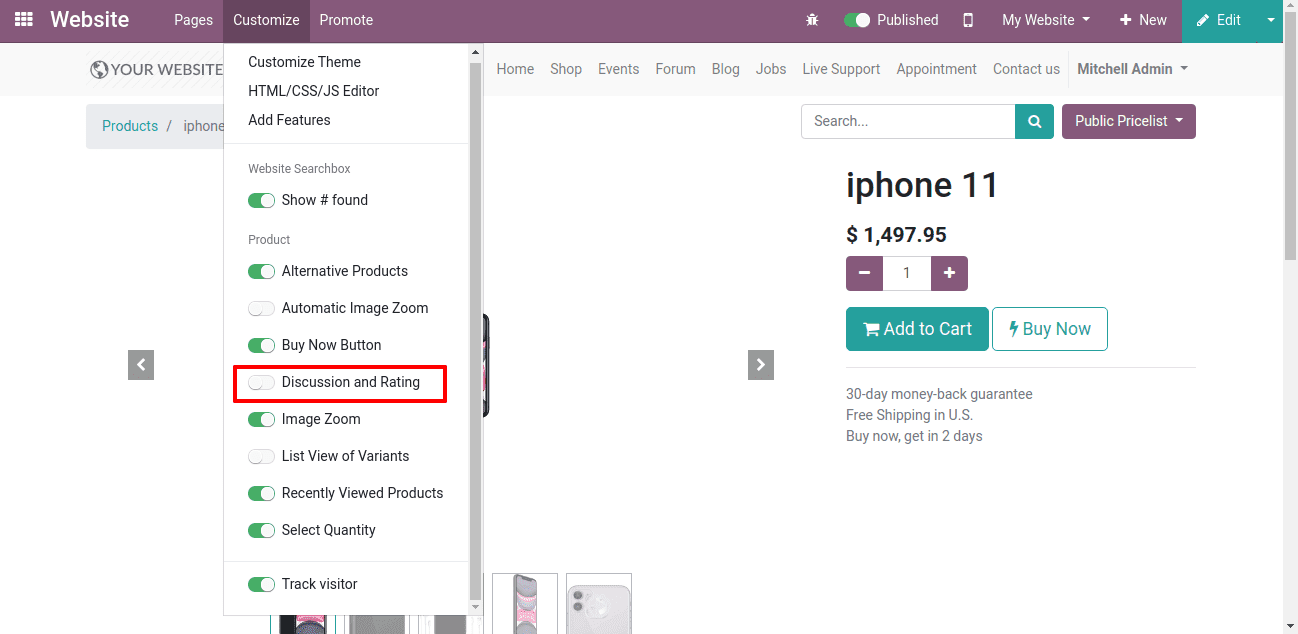Viewport: 1298px width, 634px height.
Task: Toggle Recently Viewed Products option
Action: pos(261,493)
